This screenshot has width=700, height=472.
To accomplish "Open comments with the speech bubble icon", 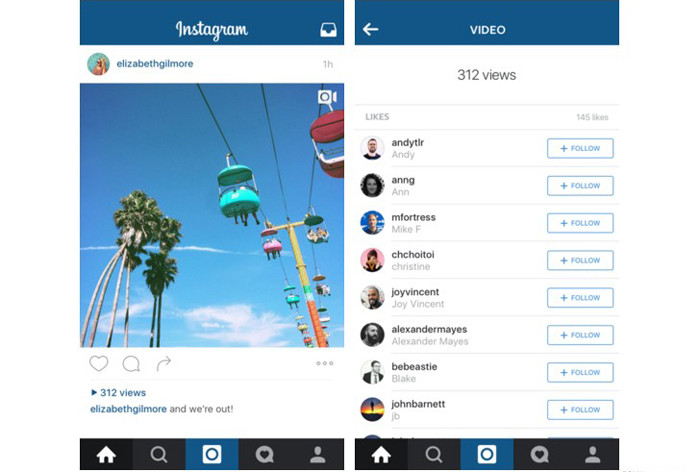I will point(131,363).
